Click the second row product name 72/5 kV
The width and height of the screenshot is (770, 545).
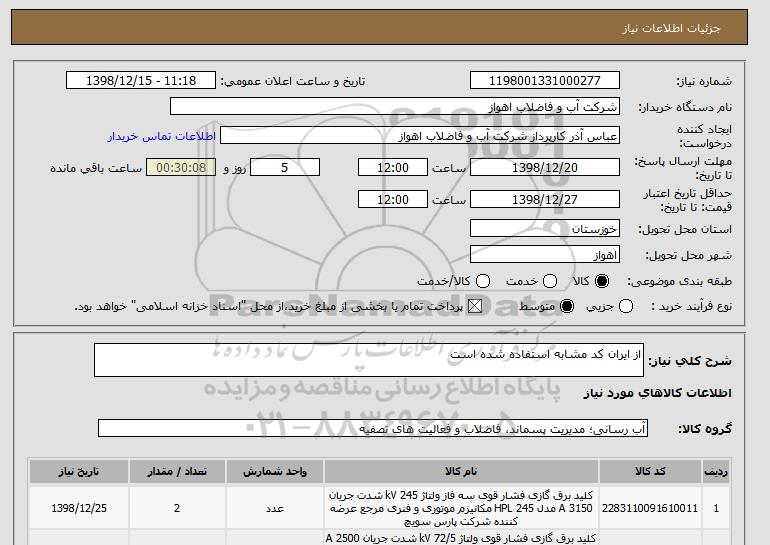(x=461, y=539)
